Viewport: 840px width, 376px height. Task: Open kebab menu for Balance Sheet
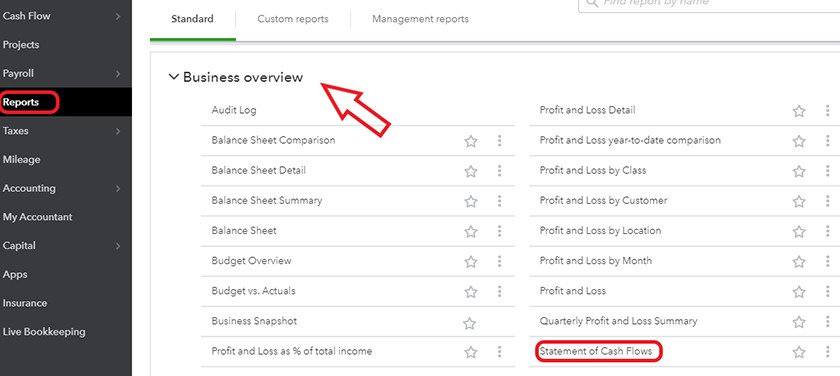(499, 231)
